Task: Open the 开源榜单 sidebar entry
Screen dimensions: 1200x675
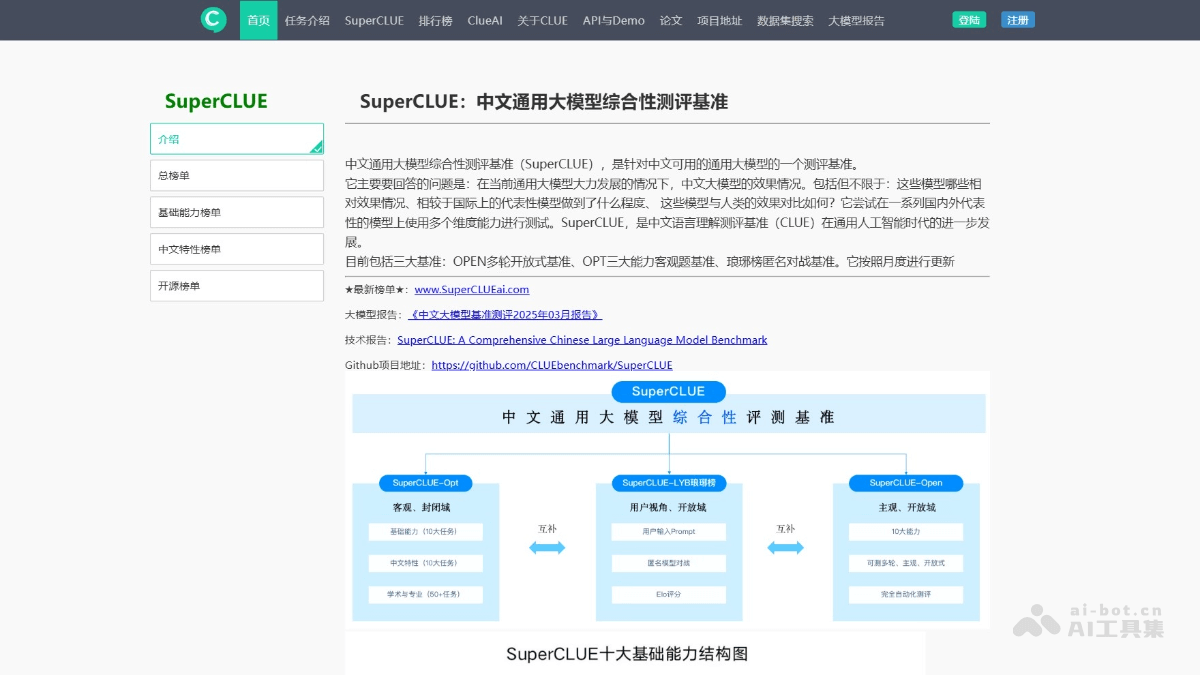Action: [236, 286]
